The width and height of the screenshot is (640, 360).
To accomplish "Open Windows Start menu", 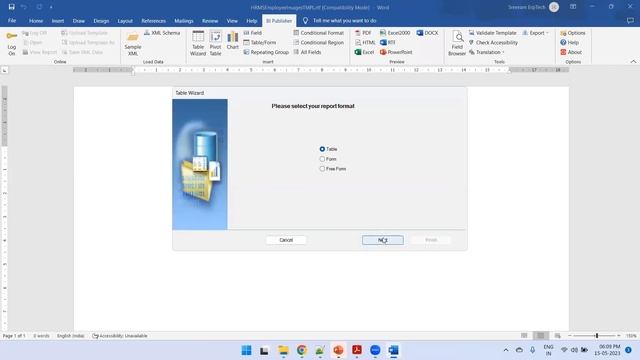I will (x=247, y=350).
